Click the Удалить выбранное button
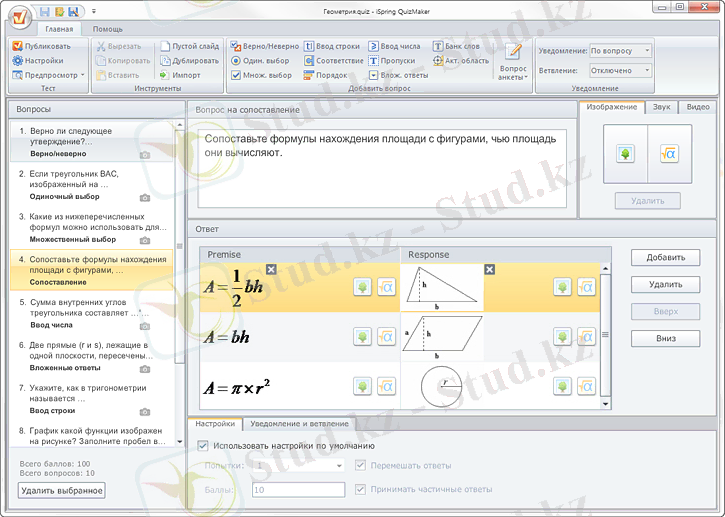This screenshot has height=517, width=725. (61, 490)
